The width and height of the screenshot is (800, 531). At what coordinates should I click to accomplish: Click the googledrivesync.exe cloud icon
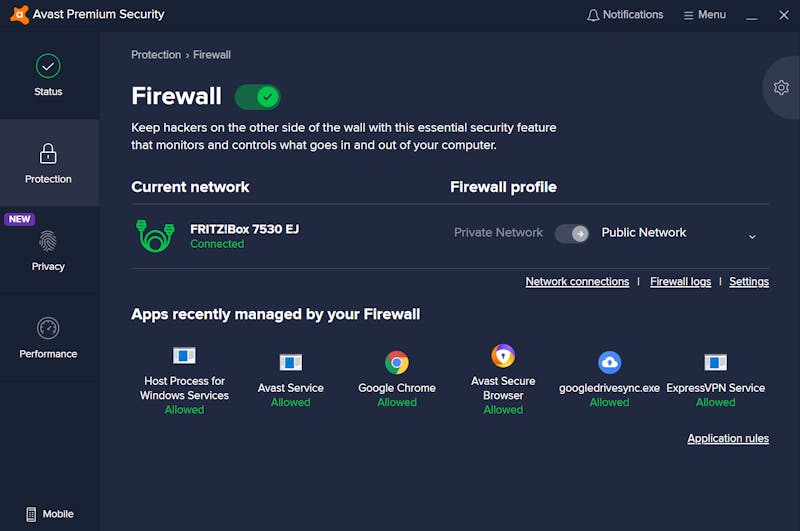(609, 363)
